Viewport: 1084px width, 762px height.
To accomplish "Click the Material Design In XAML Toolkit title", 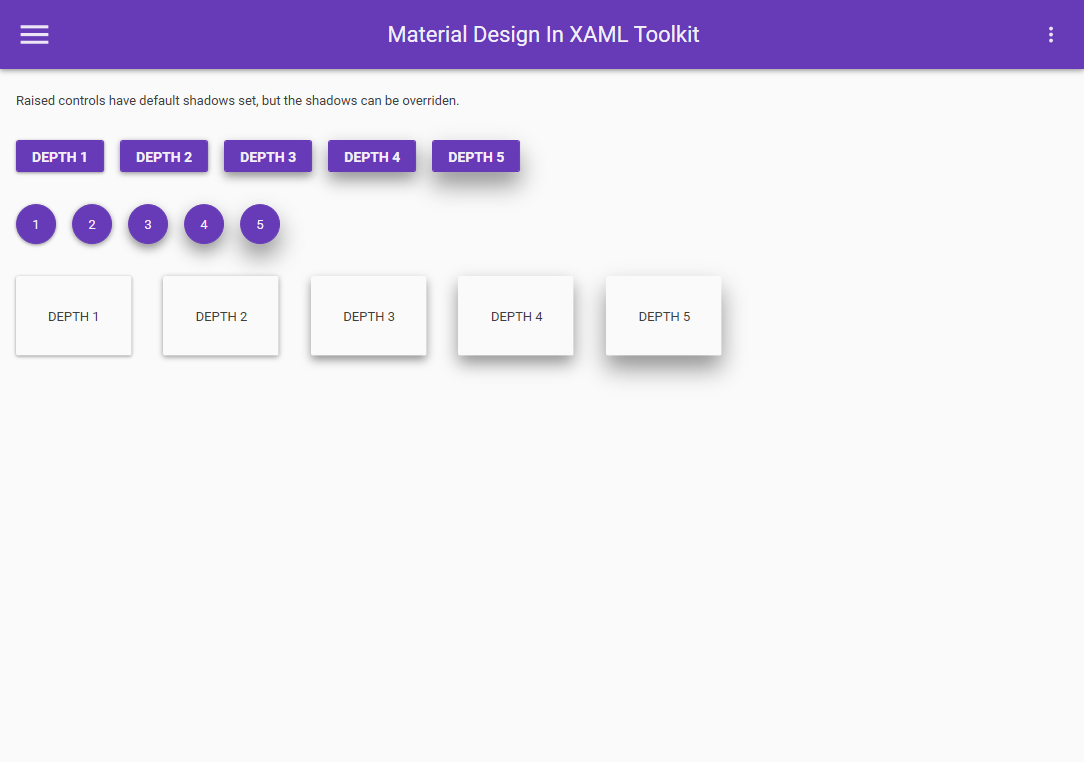I will pos(543,35).
